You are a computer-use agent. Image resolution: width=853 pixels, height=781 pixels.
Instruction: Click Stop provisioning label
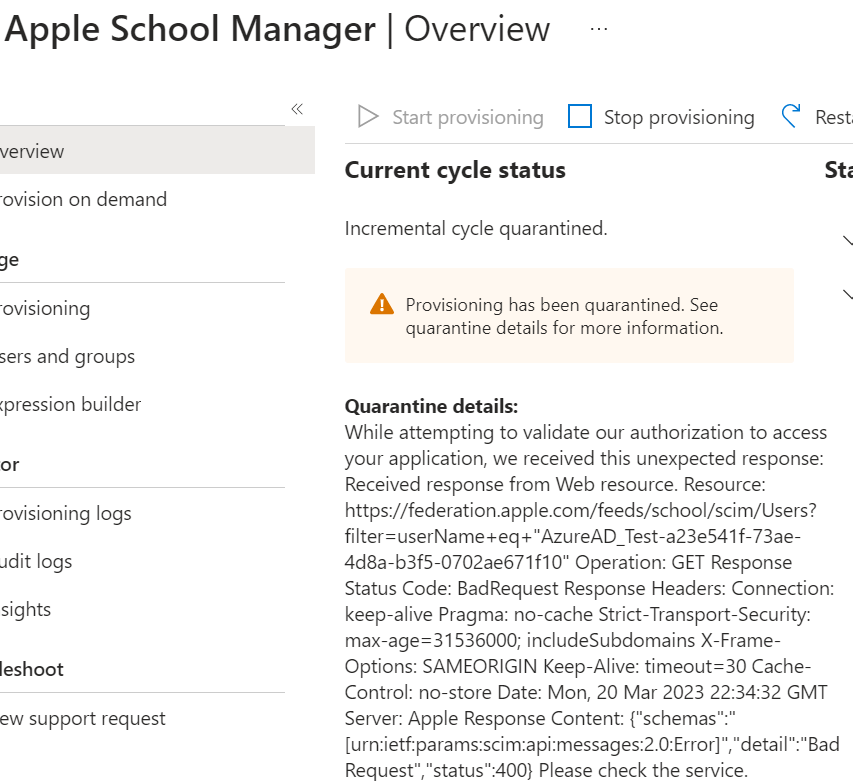pyautogui.click(x=679, y=117)
